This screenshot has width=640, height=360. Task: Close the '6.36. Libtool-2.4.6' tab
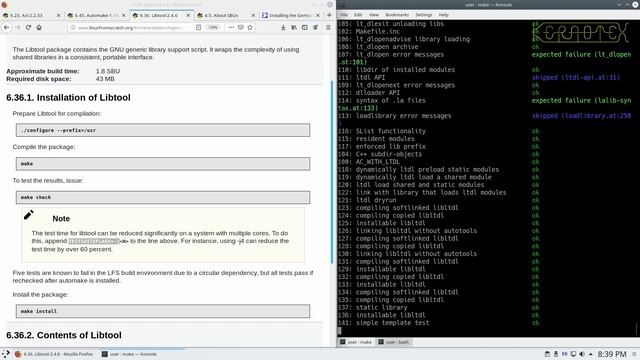point(188,15)
